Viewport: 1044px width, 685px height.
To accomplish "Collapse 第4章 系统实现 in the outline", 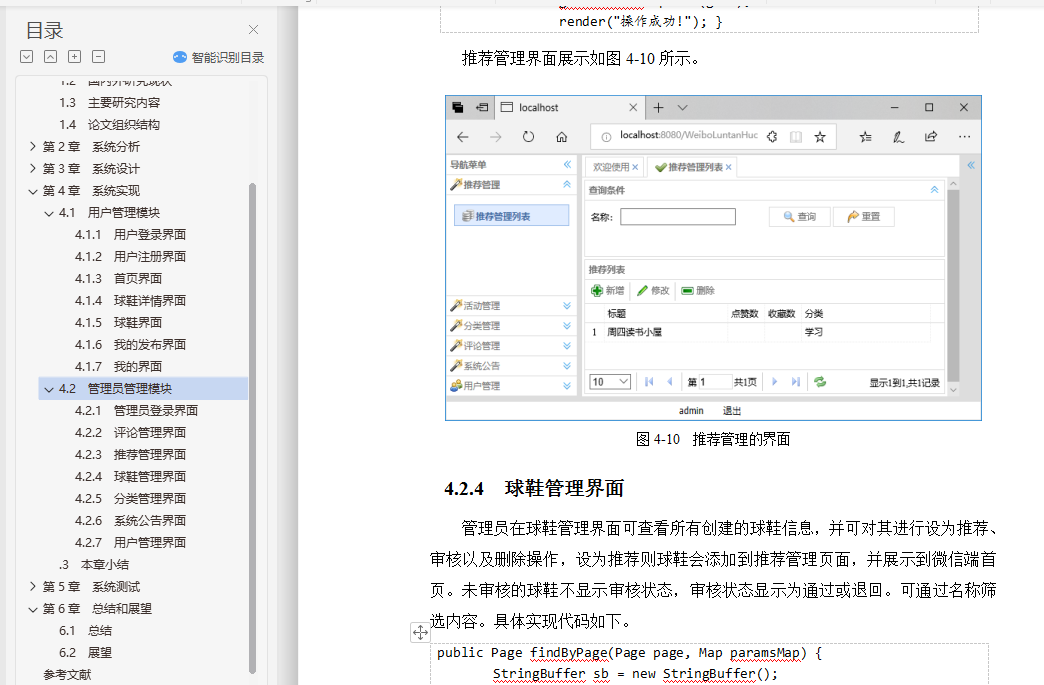I will 33,190.
